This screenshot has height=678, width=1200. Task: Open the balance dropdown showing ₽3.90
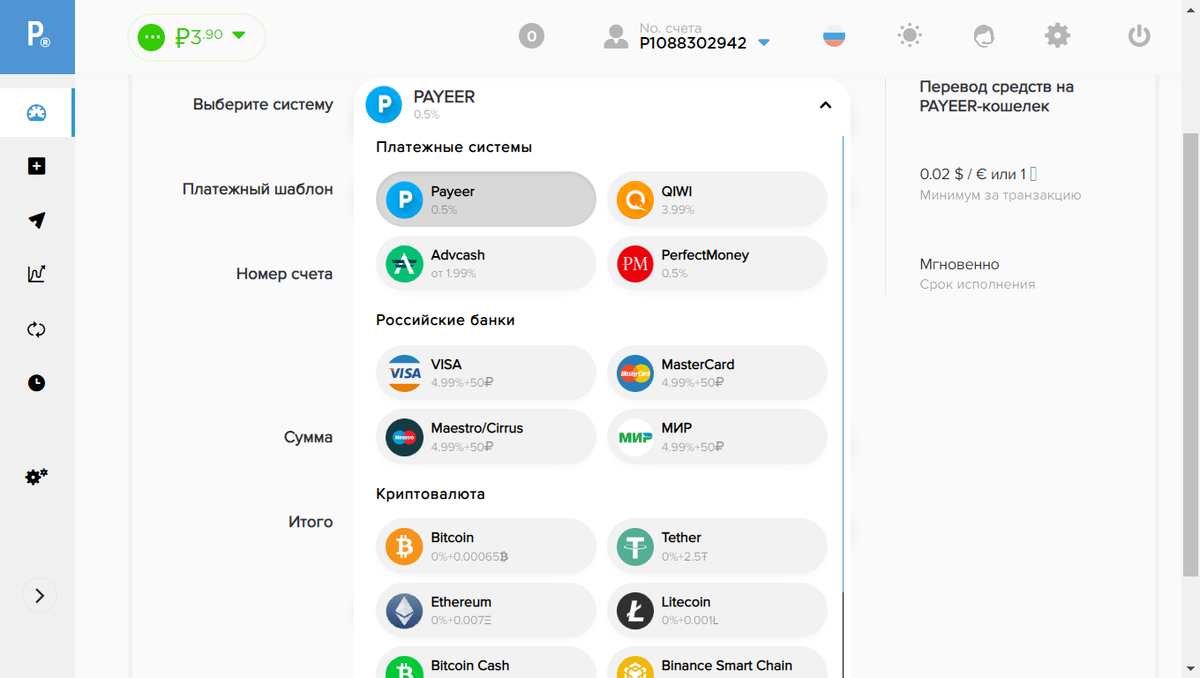(196, 37)
